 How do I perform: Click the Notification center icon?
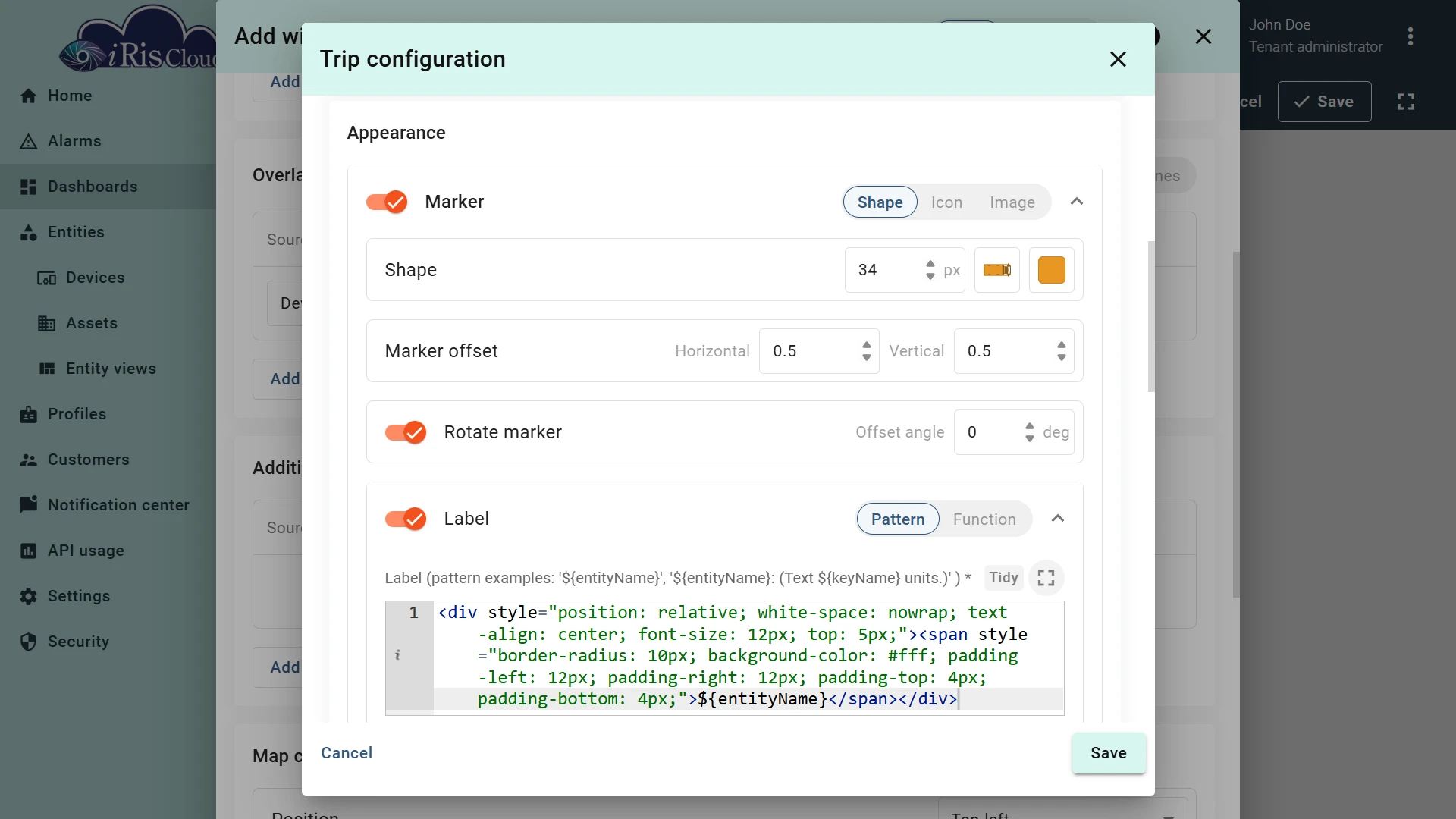tap(28, 505)
